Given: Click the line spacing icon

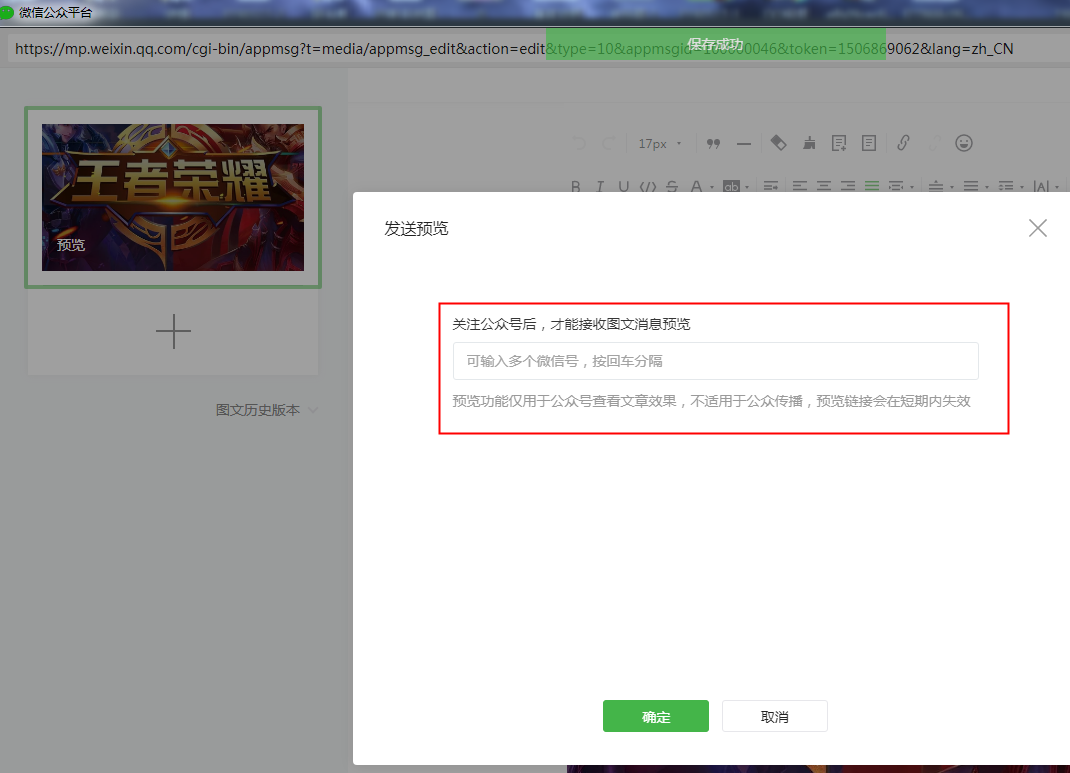Looking at the screenshot, I should tap(1006, 186).
